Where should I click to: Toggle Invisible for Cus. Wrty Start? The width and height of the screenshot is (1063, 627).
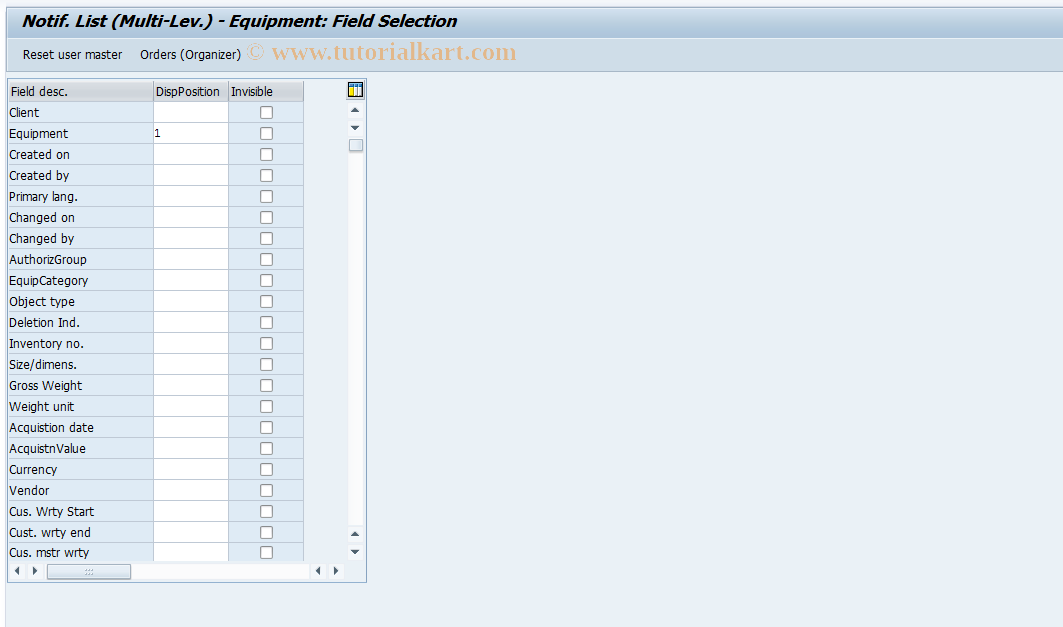click(266, 512)
